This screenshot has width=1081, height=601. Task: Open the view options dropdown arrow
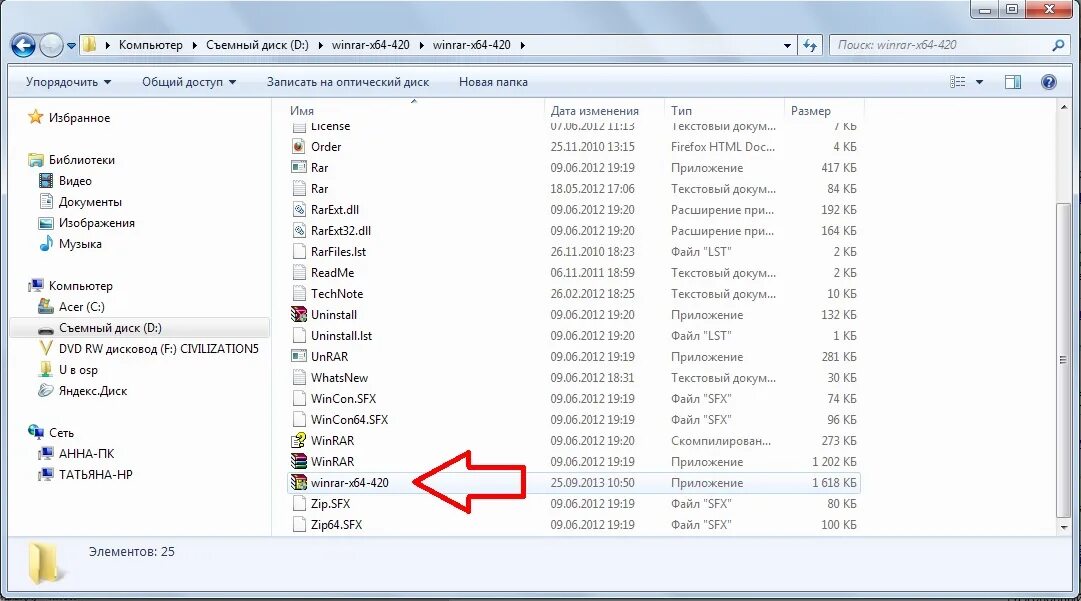(x=979, y=82)
